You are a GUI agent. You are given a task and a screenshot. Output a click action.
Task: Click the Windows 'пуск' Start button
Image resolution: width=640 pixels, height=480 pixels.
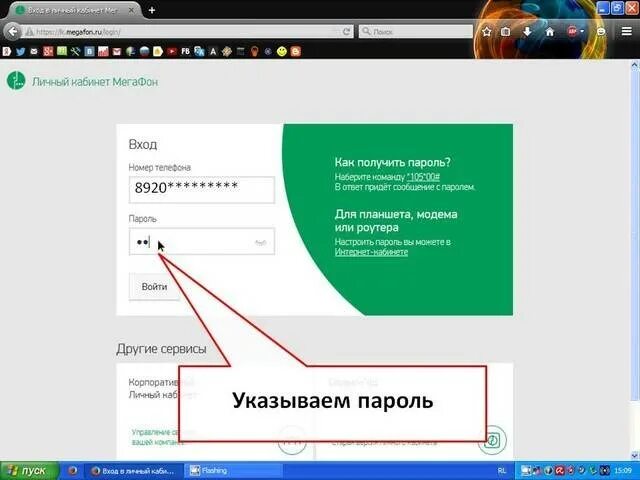coord(29,471)
